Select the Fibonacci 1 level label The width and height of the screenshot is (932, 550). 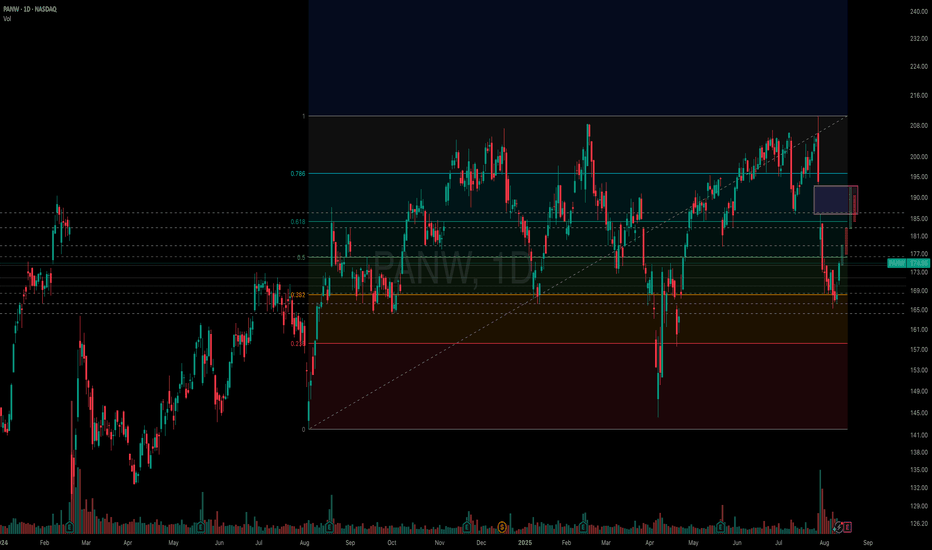304,117
